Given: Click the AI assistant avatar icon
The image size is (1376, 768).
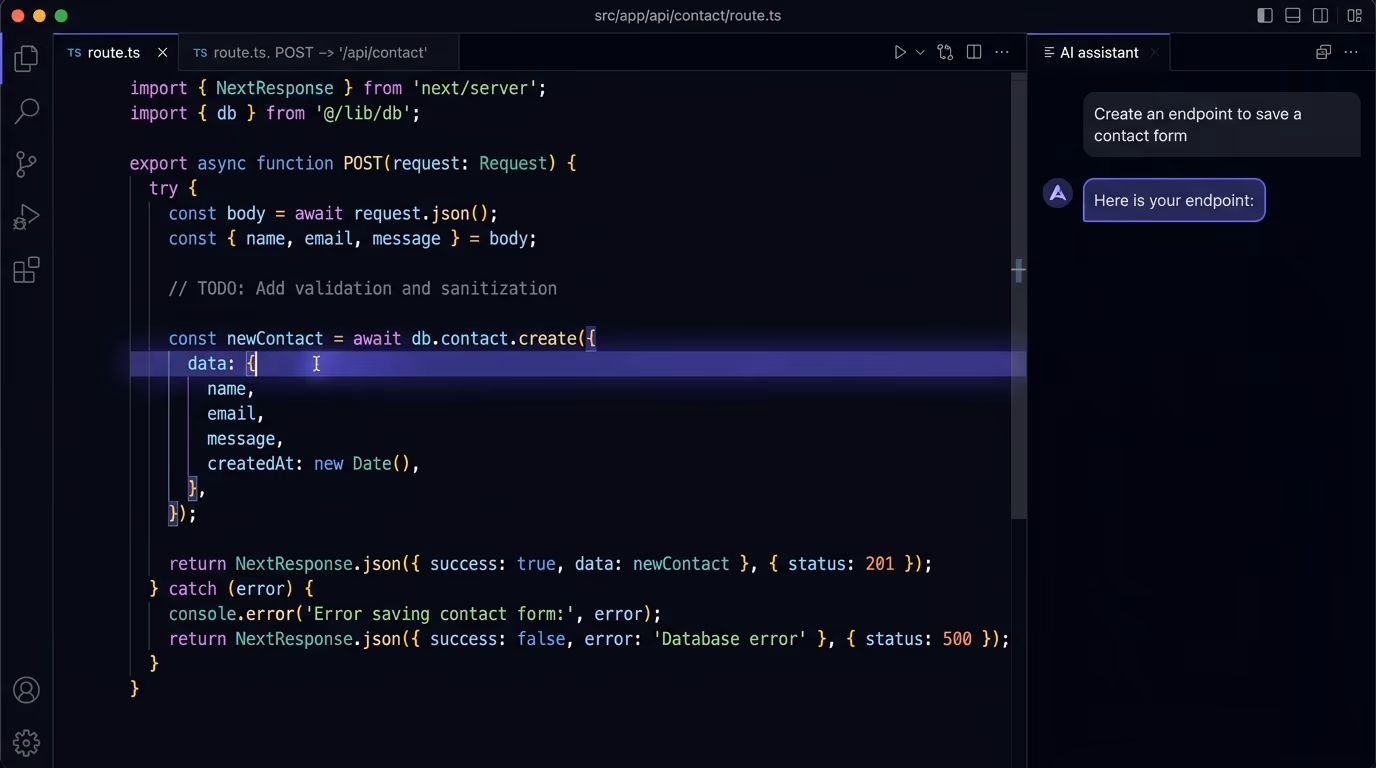Looking at the screenshot, I should click(x=1058, y=194).
